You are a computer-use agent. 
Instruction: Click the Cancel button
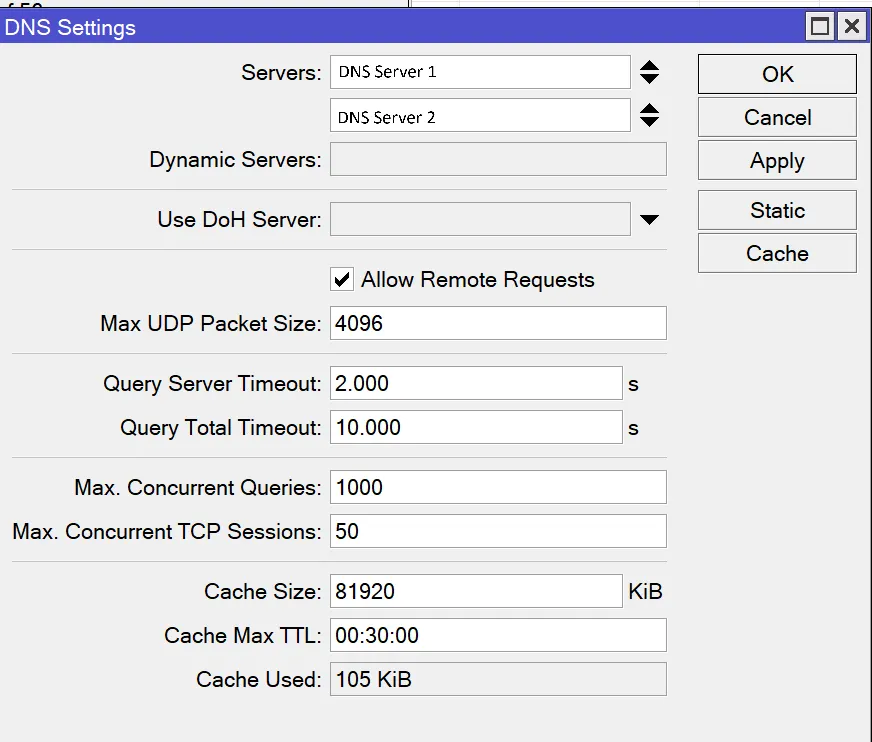(777, 117)
